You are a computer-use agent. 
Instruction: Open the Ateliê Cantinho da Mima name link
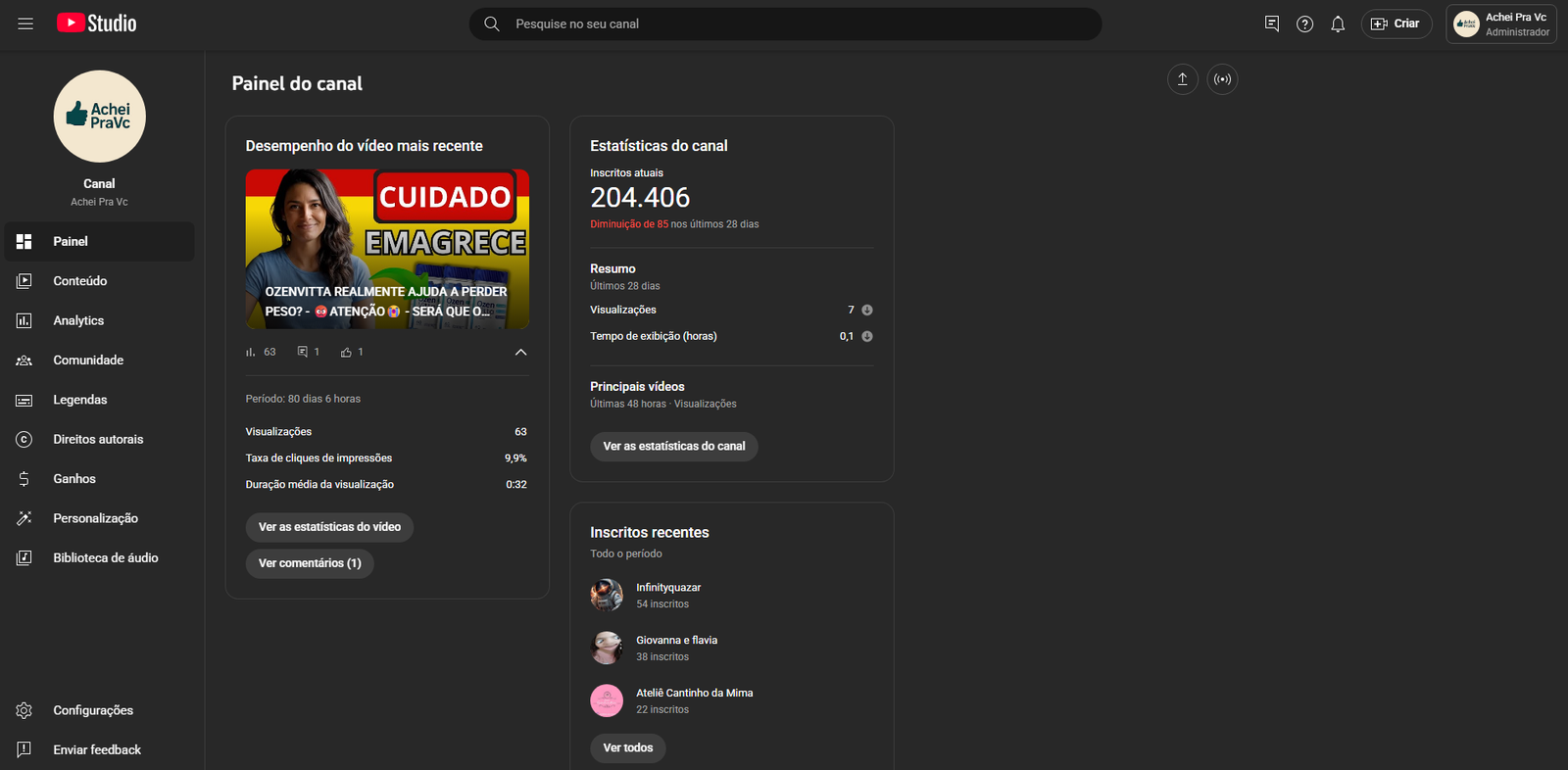(695, 694)
